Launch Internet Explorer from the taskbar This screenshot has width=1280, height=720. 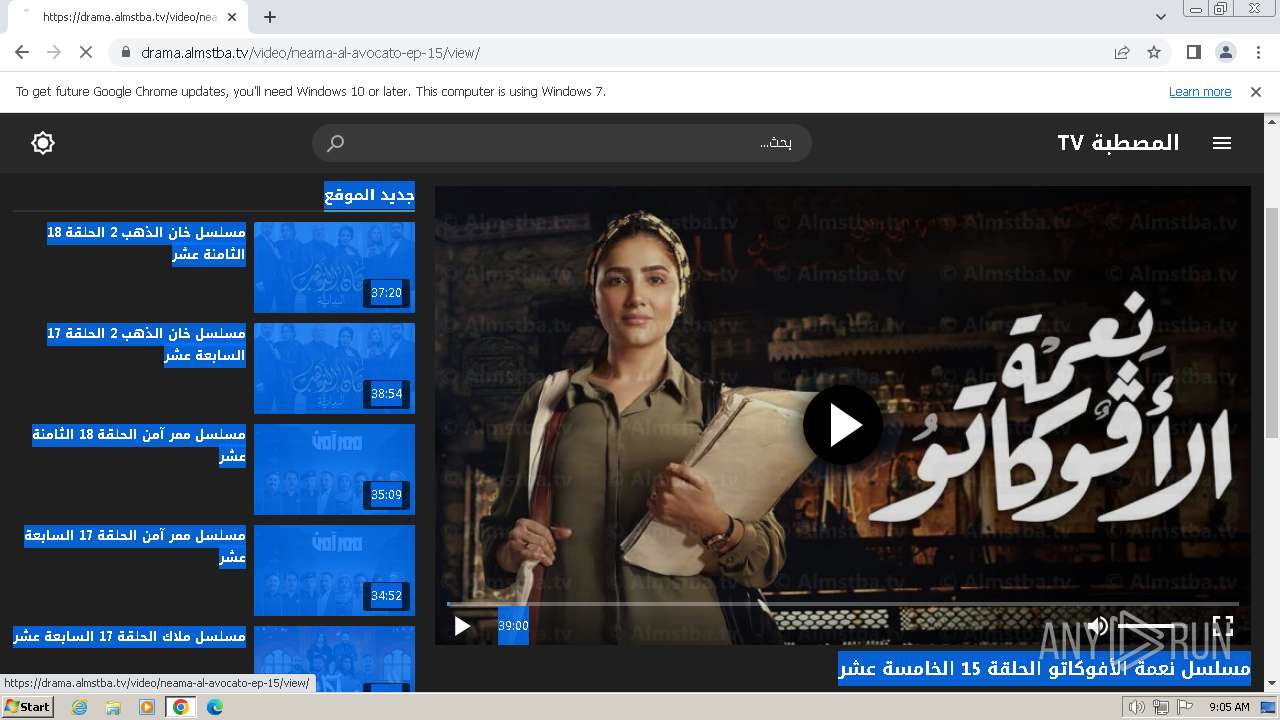click(80, 707)
